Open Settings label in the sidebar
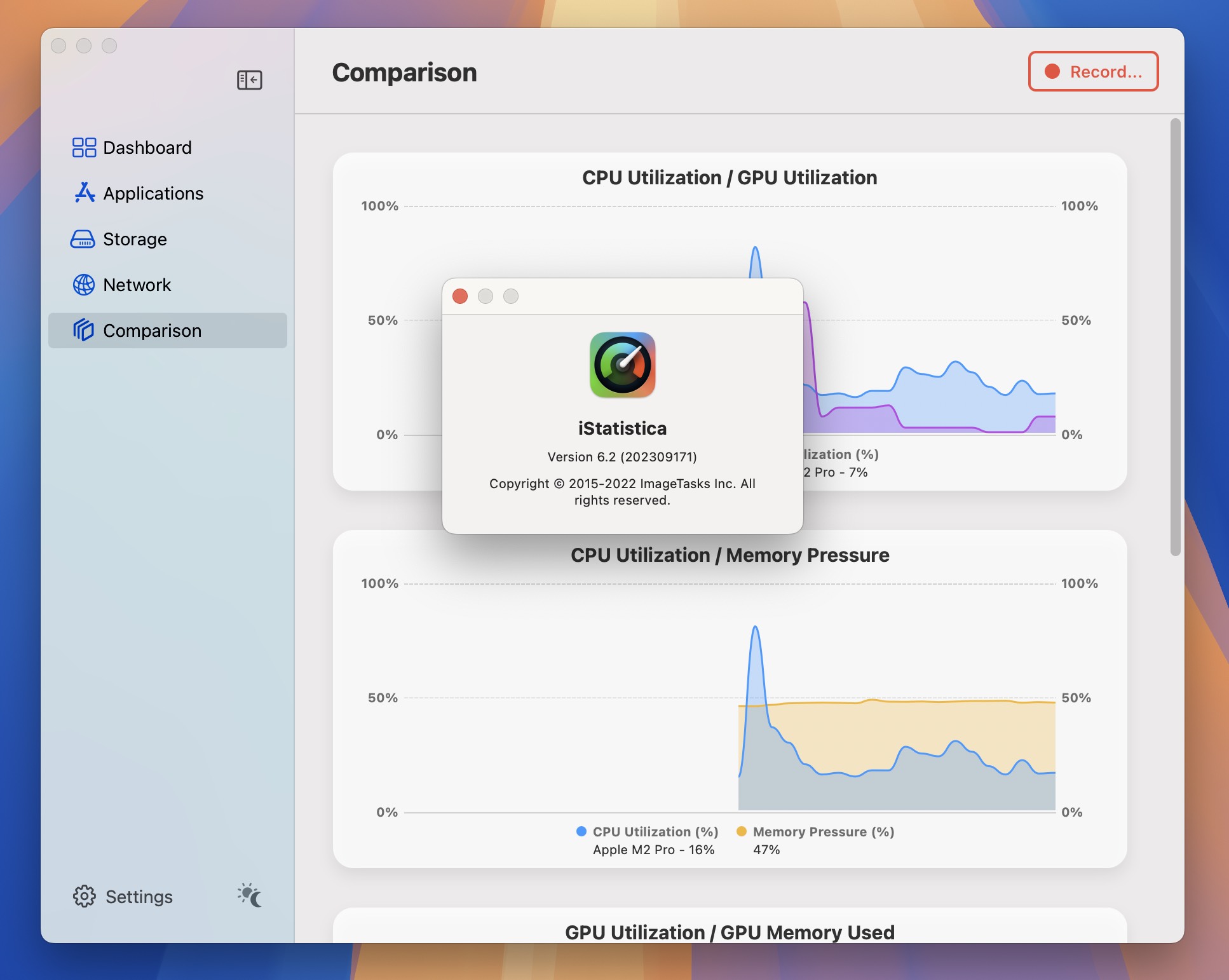 139,897
